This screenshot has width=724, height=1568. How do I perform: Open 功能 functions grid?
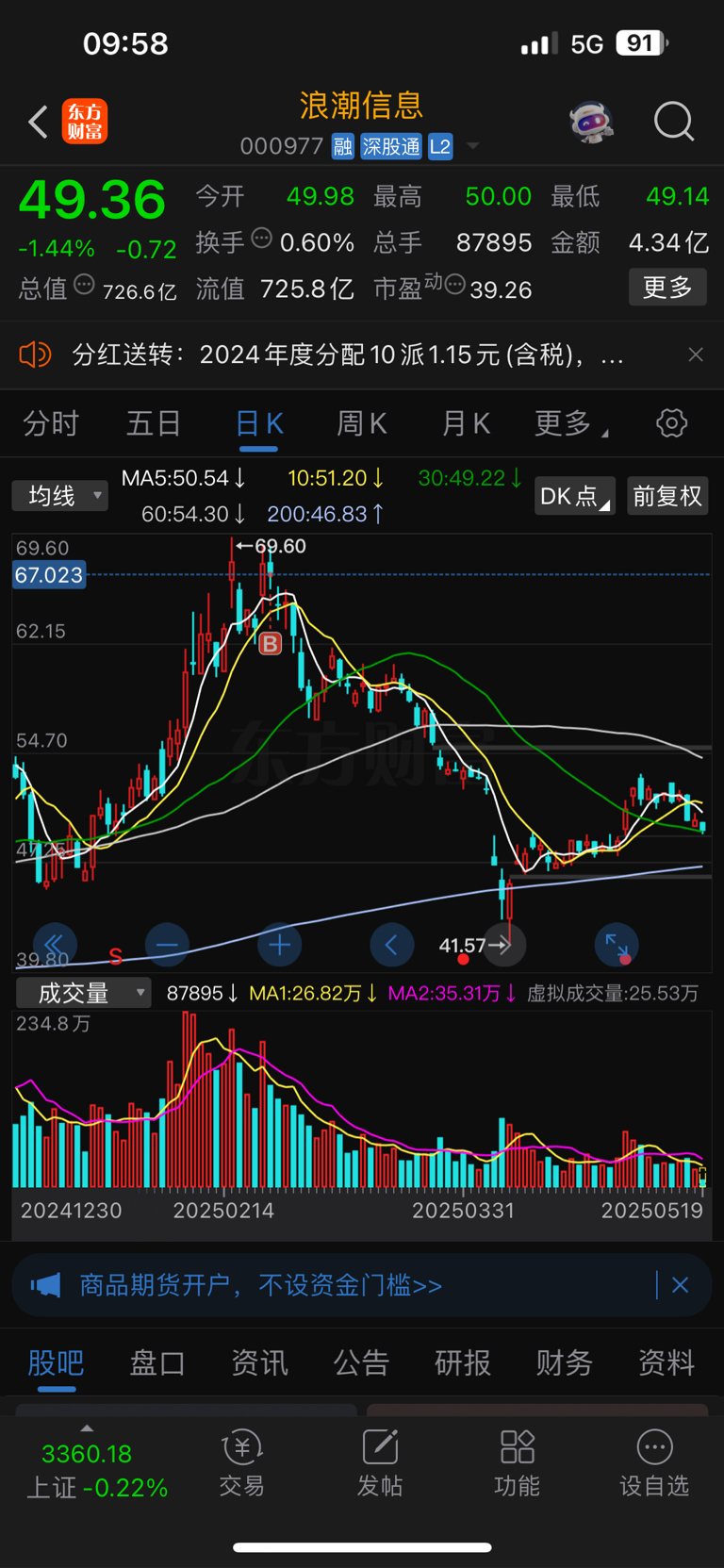pos(518,1464)
